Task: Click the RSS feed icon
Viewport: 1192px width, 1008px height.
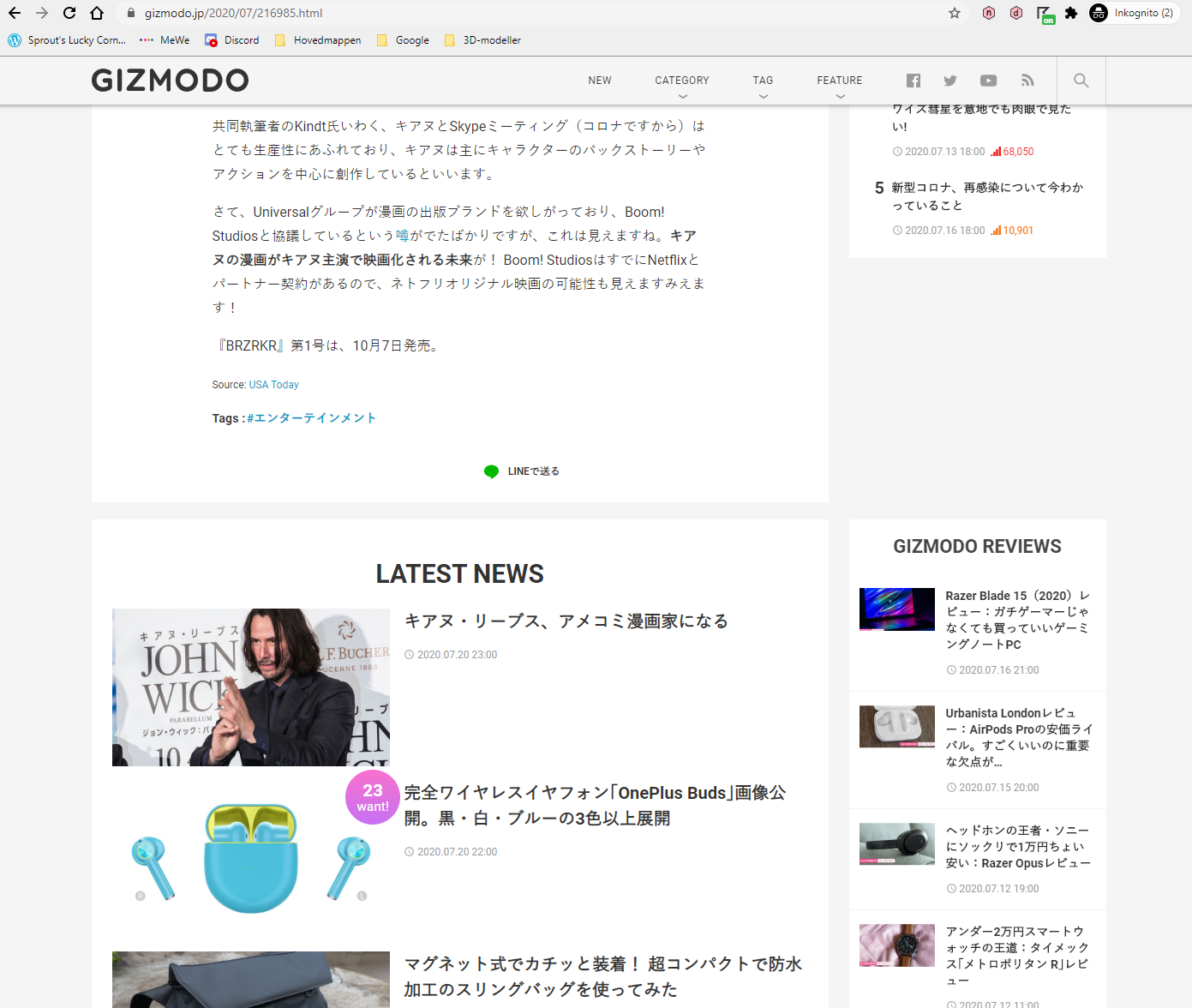Action: coord(1027,80)
